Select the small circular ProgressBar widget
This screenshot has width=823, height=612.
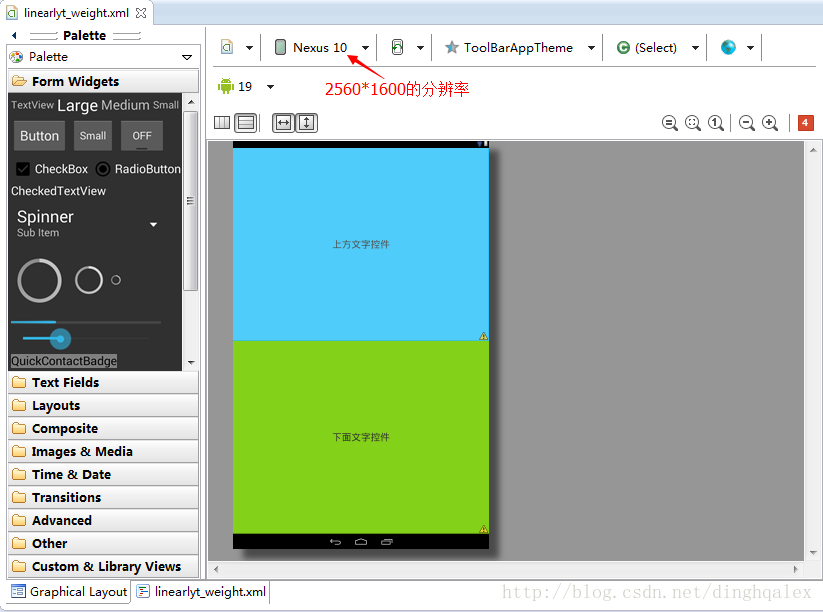click(x=116, y=280)
